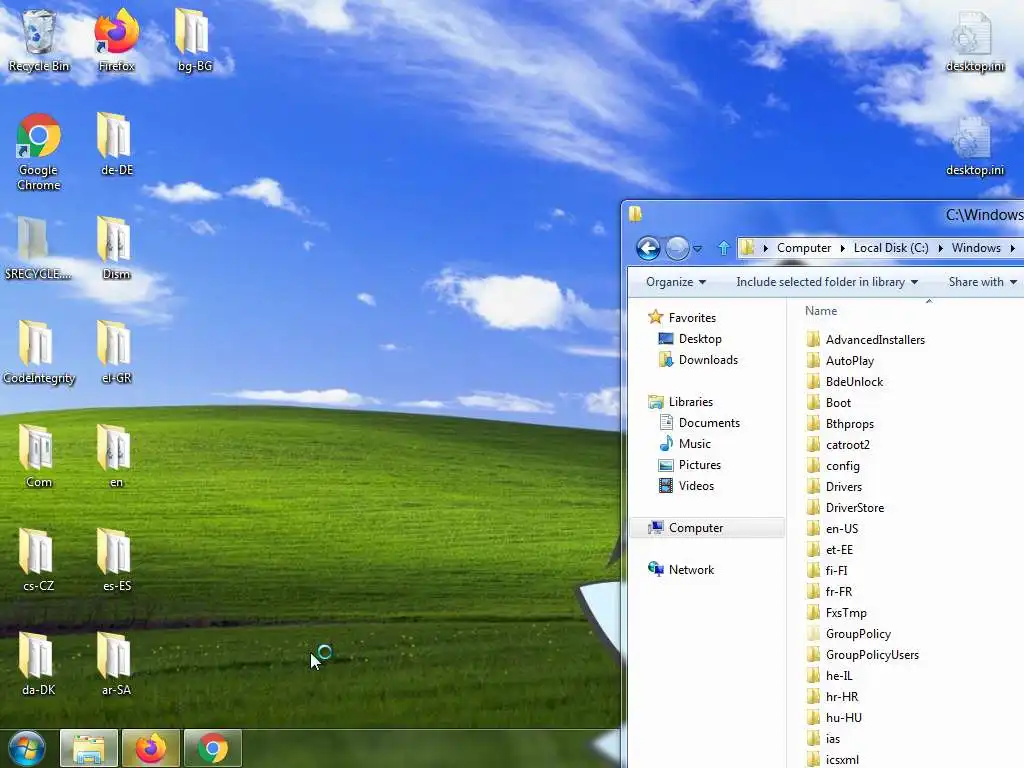Select the Drivers folder
The height and width of the screenshot is (768, 1024).
pos(835,487)
